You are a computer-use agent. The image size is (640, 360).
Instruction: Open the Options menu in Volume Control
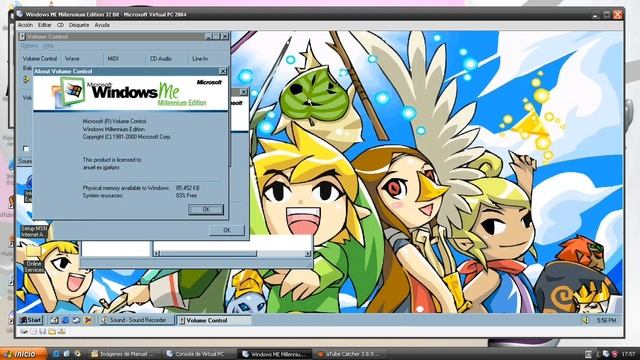tap(29, 46)
